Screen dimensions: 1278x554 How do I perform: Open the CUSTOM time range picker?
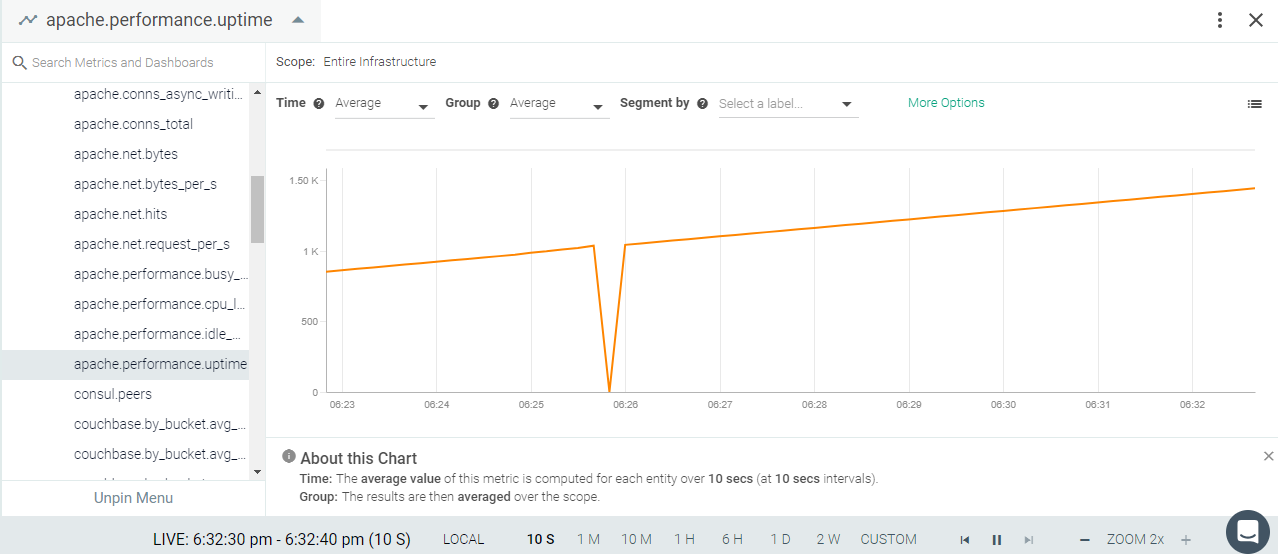pos(888,539)
